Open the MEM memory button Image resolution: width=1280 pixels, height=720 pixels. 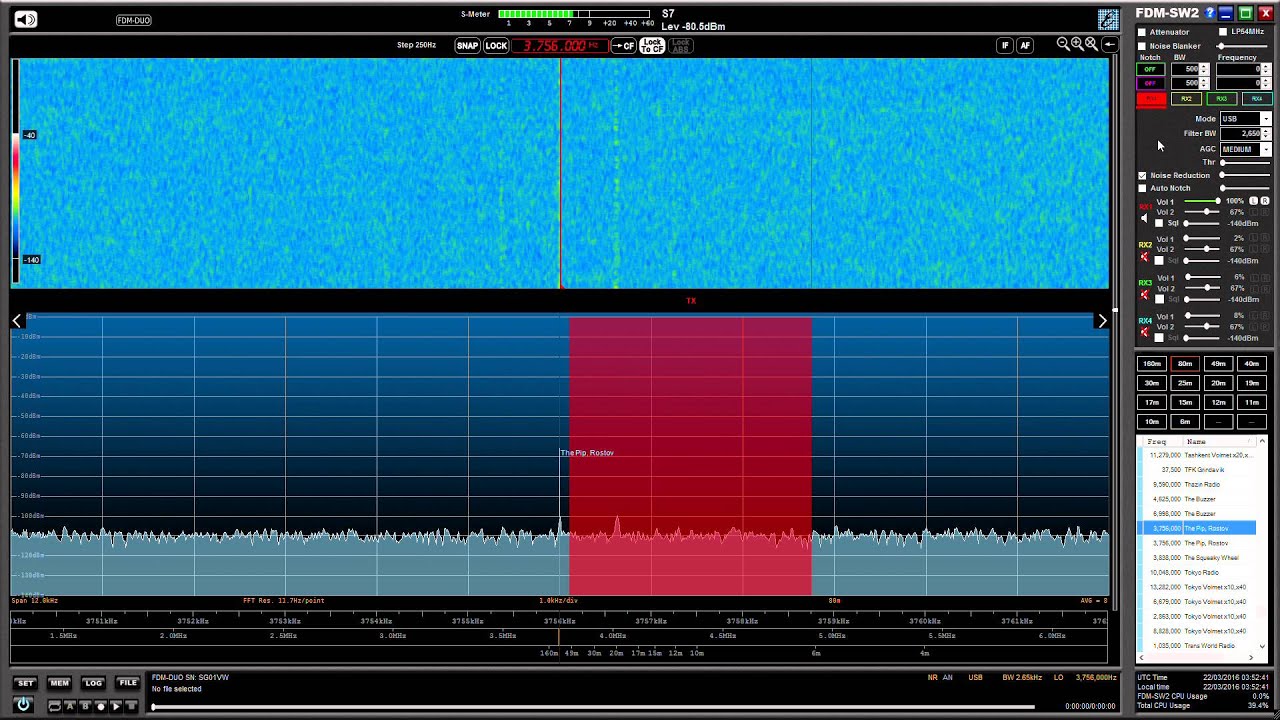(59, 683)
